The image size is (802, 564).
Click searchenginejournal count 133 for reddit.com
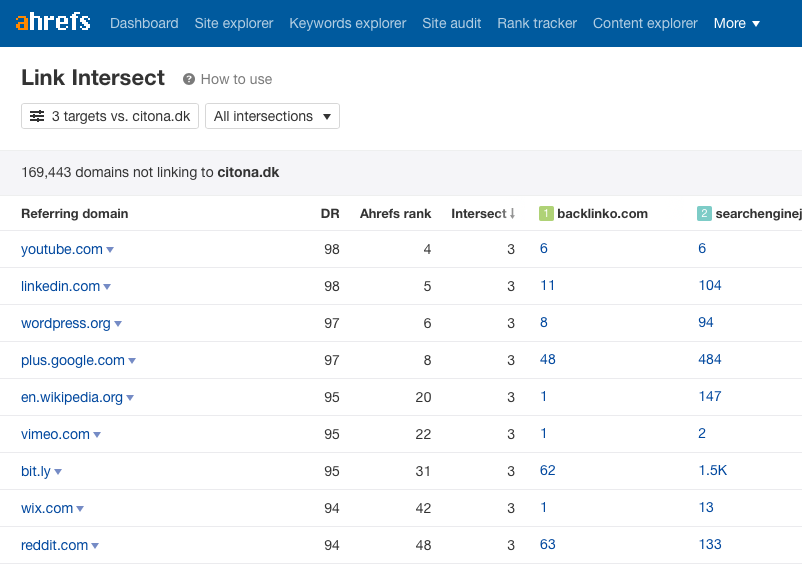click(x=710, y=545)
